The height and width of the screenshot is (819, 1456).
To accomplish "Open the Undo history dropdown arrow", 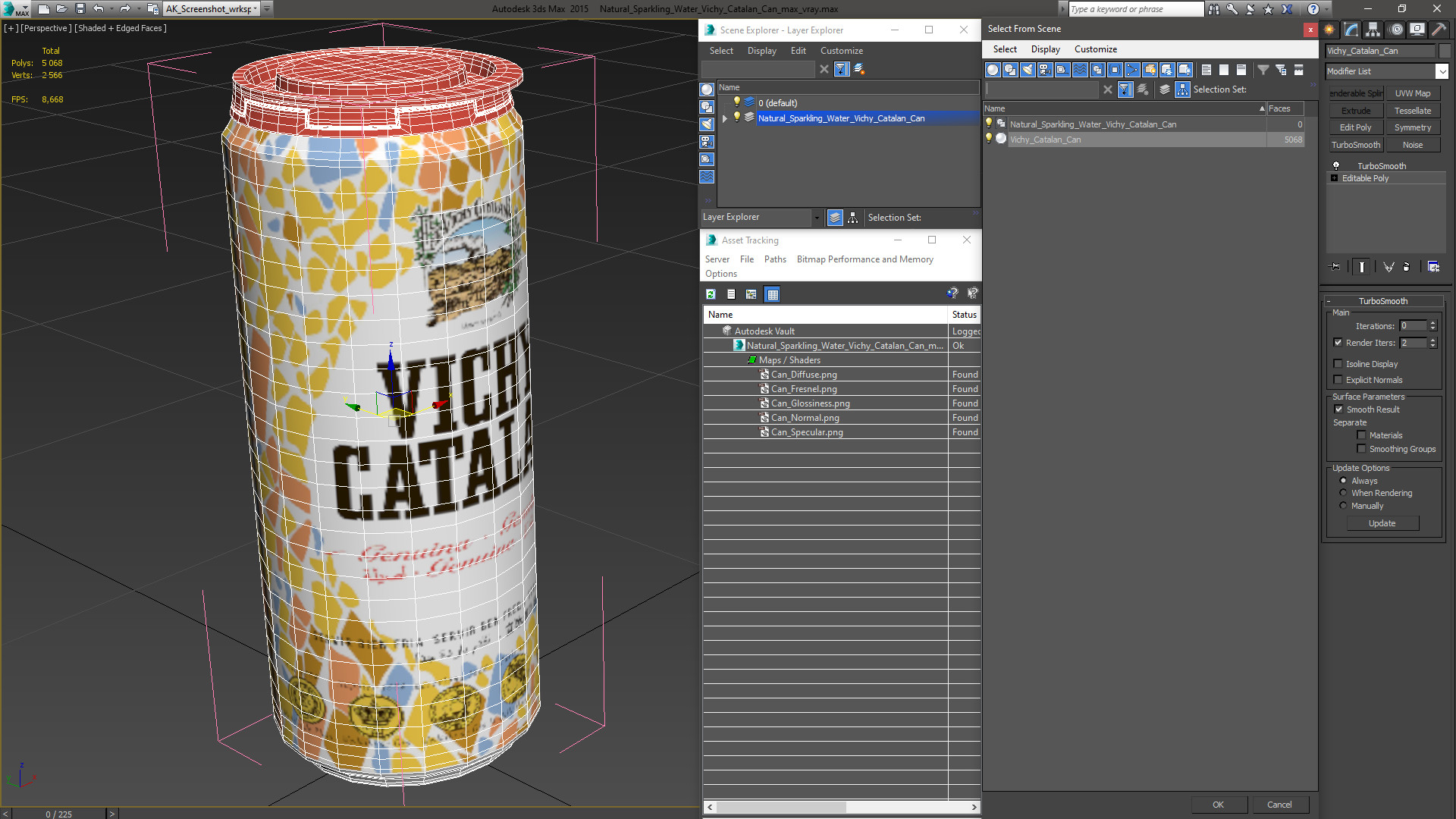I will [x=111, y=8].
